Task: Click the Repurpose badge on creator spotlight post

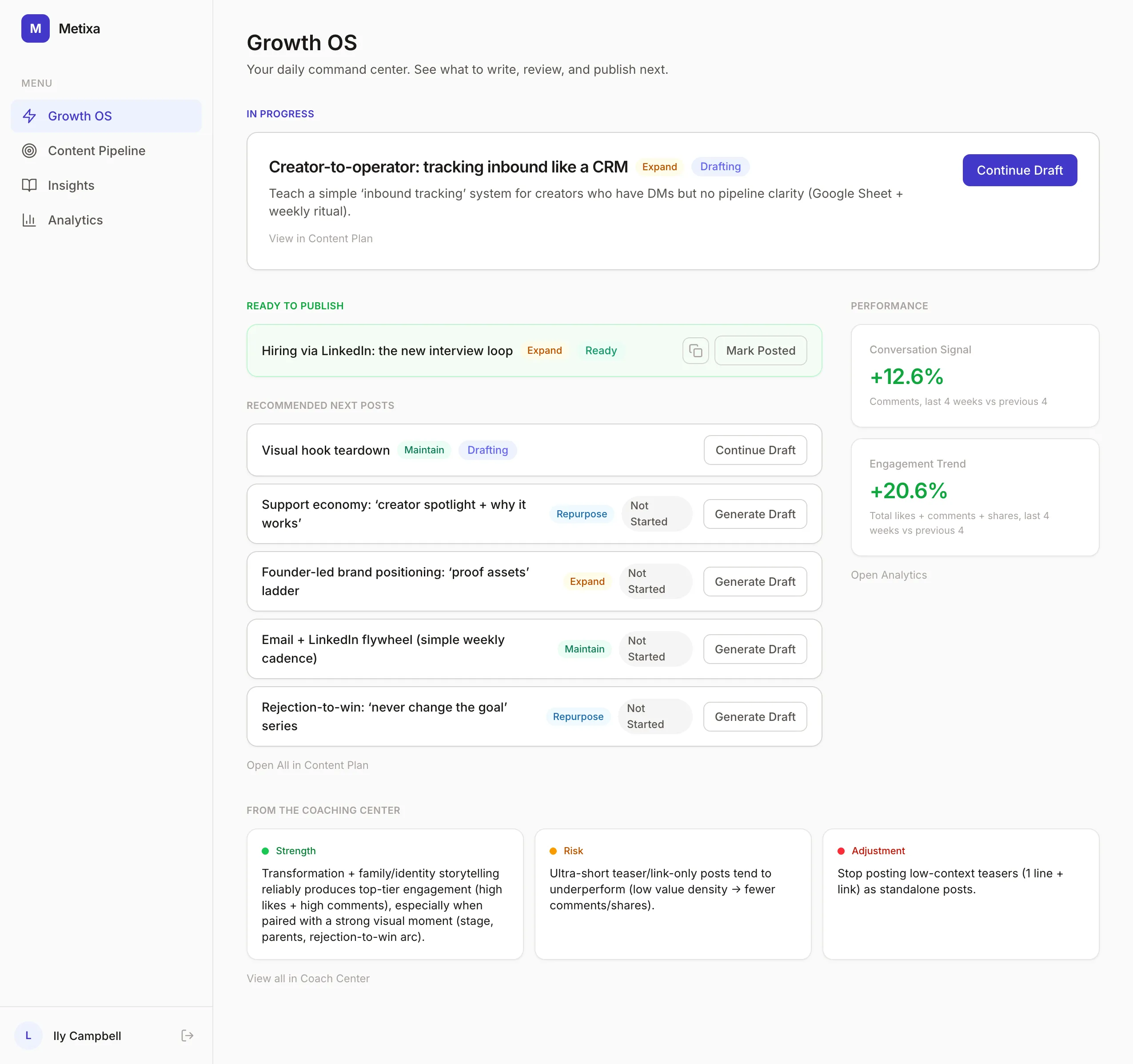Action: [x=581, y=514]
